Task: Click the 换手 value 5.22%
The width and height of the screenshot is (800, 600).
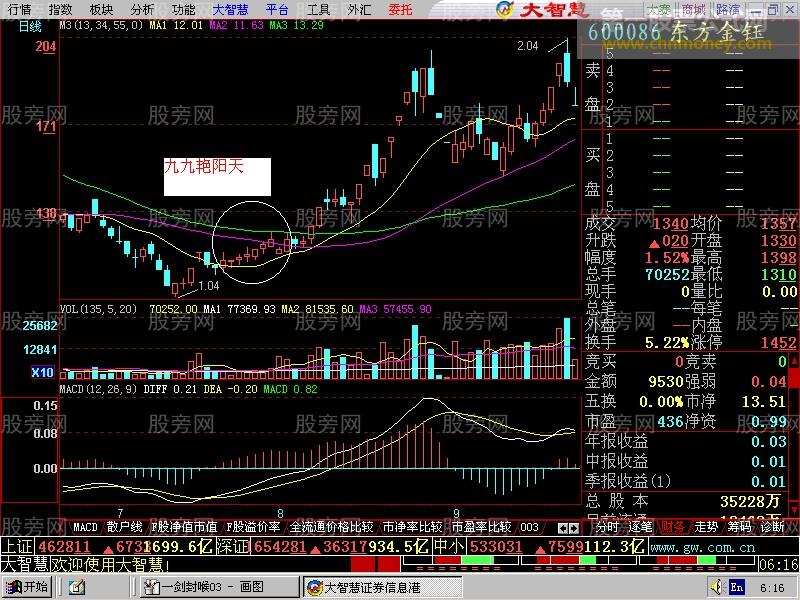Action: click(667, 342)
